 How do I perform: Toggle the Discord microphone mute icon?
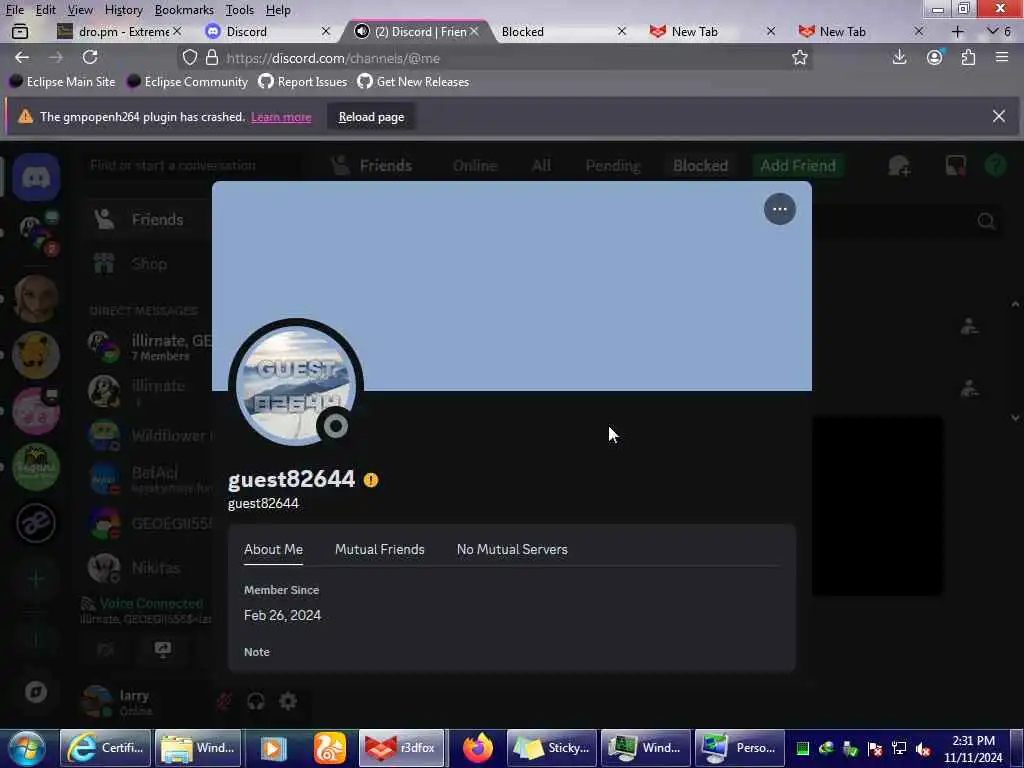[x=224, y=701]
